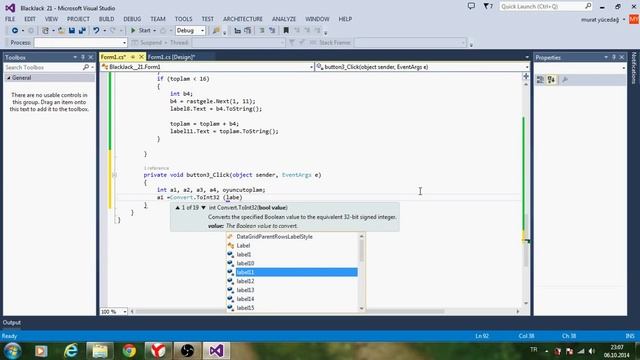Uncomment selected lines with the toolbar icon
640x360 pixels.
(x=272, y=31)
